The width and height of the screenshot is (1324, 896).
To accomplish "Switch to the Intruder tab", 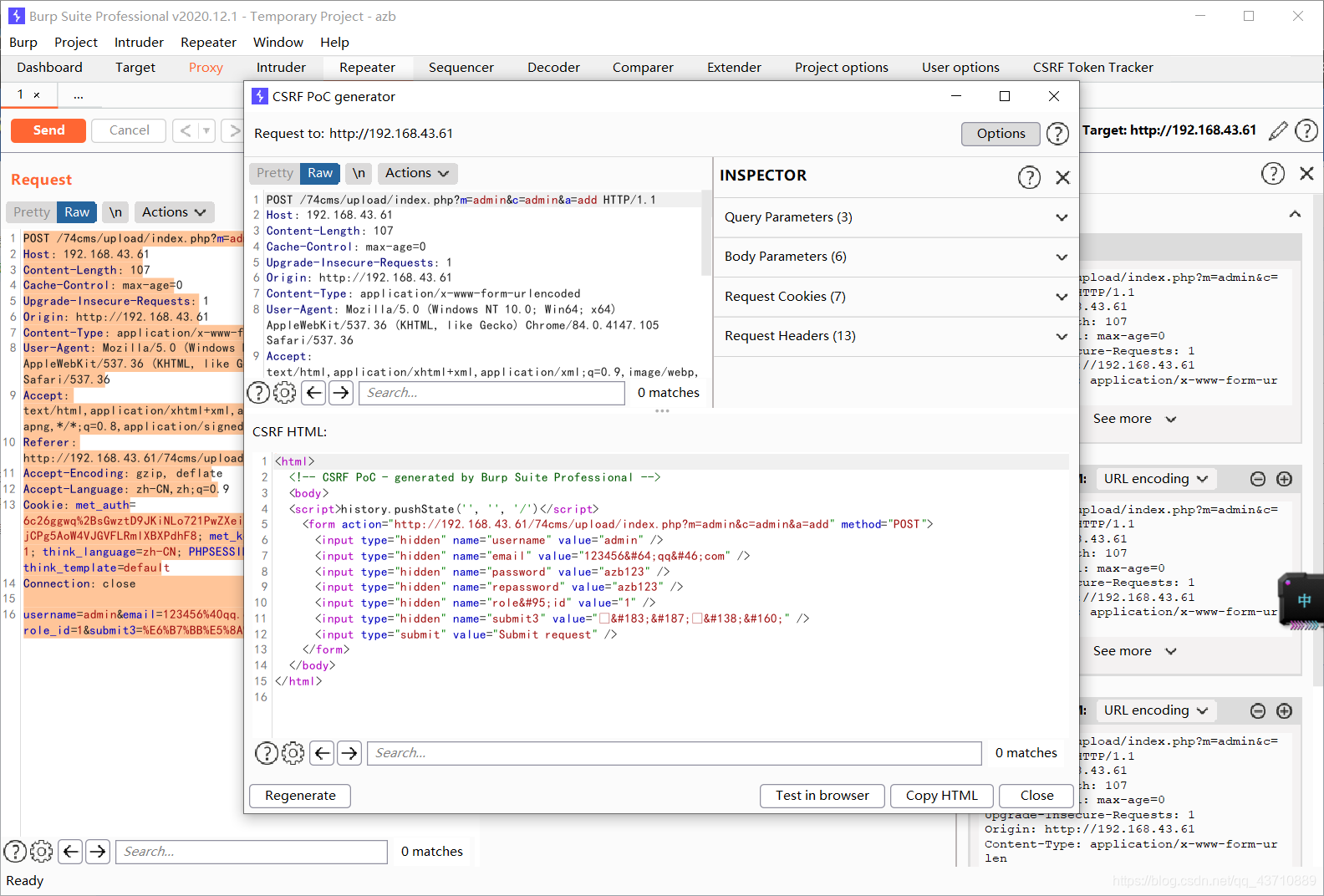I will [x=281, y=68].
